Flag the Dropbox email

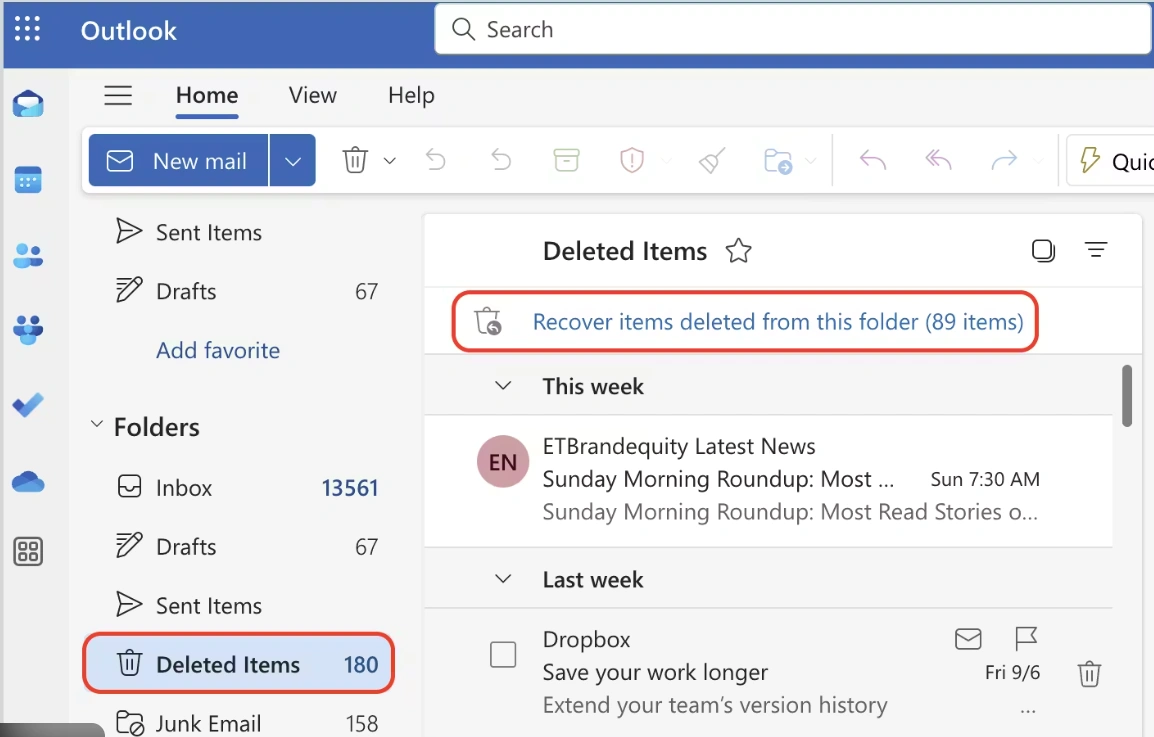click(x=1025, y=638)
